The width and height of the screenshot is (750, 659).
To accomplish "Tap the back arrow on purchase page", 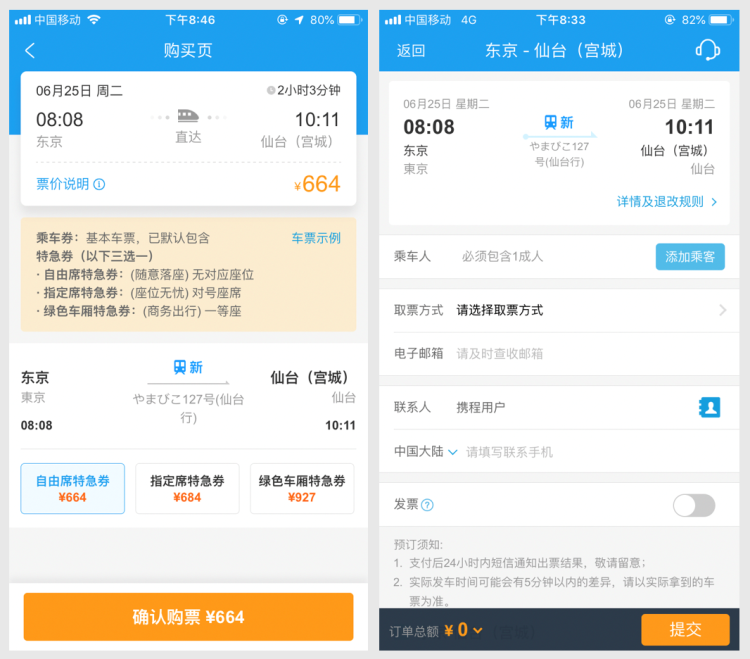I will point(30,50).
